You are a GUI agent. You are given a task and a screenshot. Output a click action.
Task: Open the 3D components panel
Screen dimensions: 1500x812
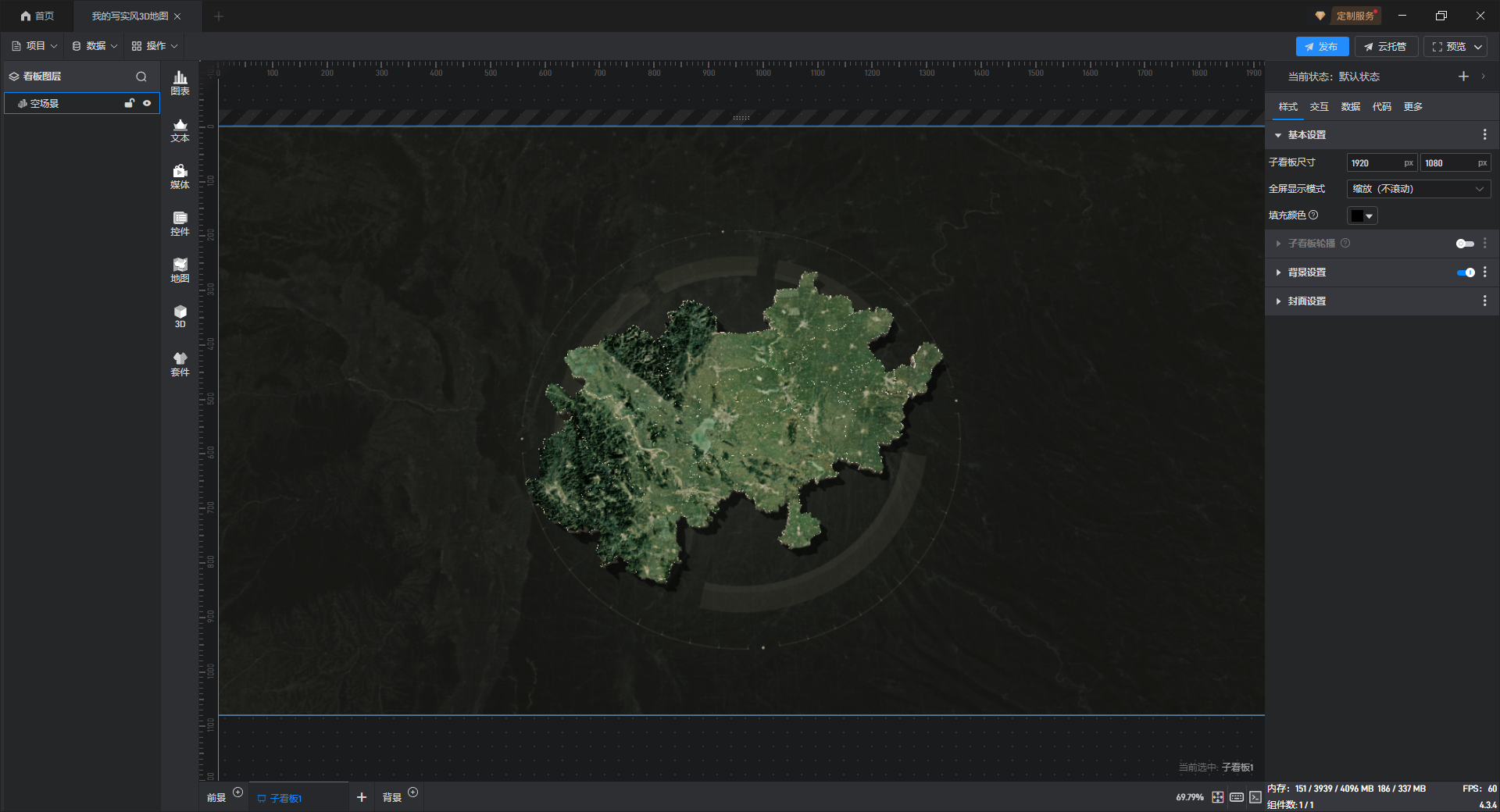point(180,316)
